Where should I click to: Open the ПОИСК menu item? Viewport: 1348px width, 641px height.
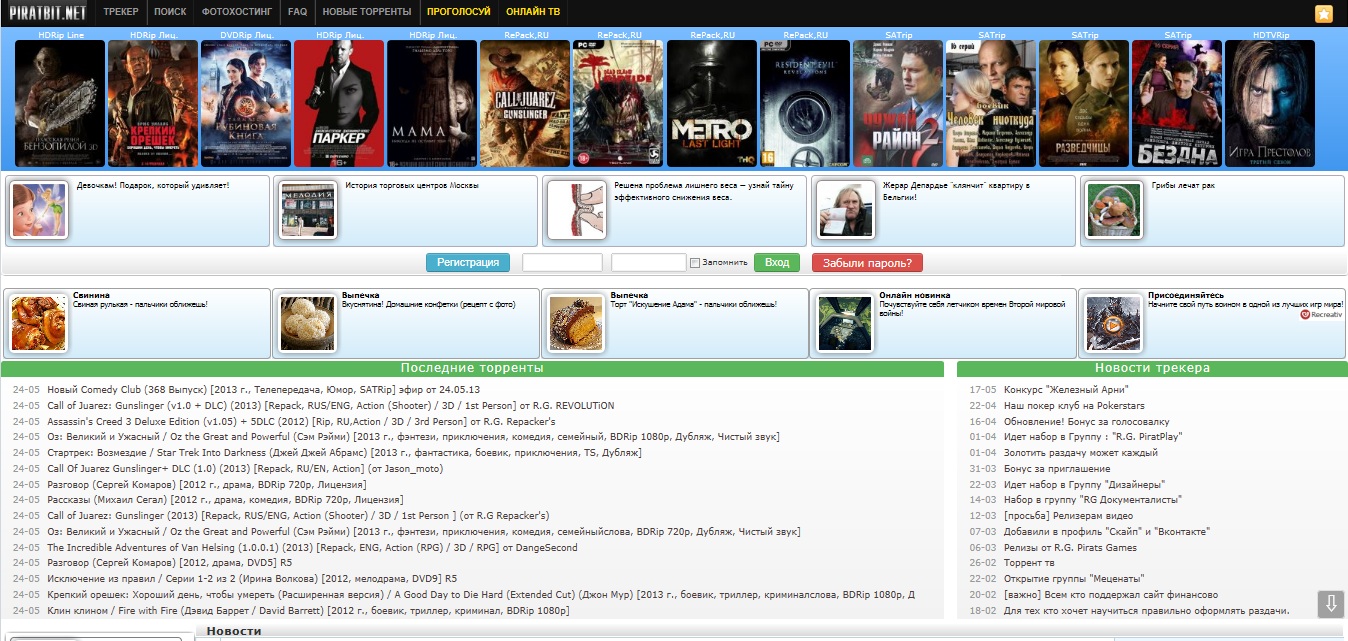[x=171, y=12]
